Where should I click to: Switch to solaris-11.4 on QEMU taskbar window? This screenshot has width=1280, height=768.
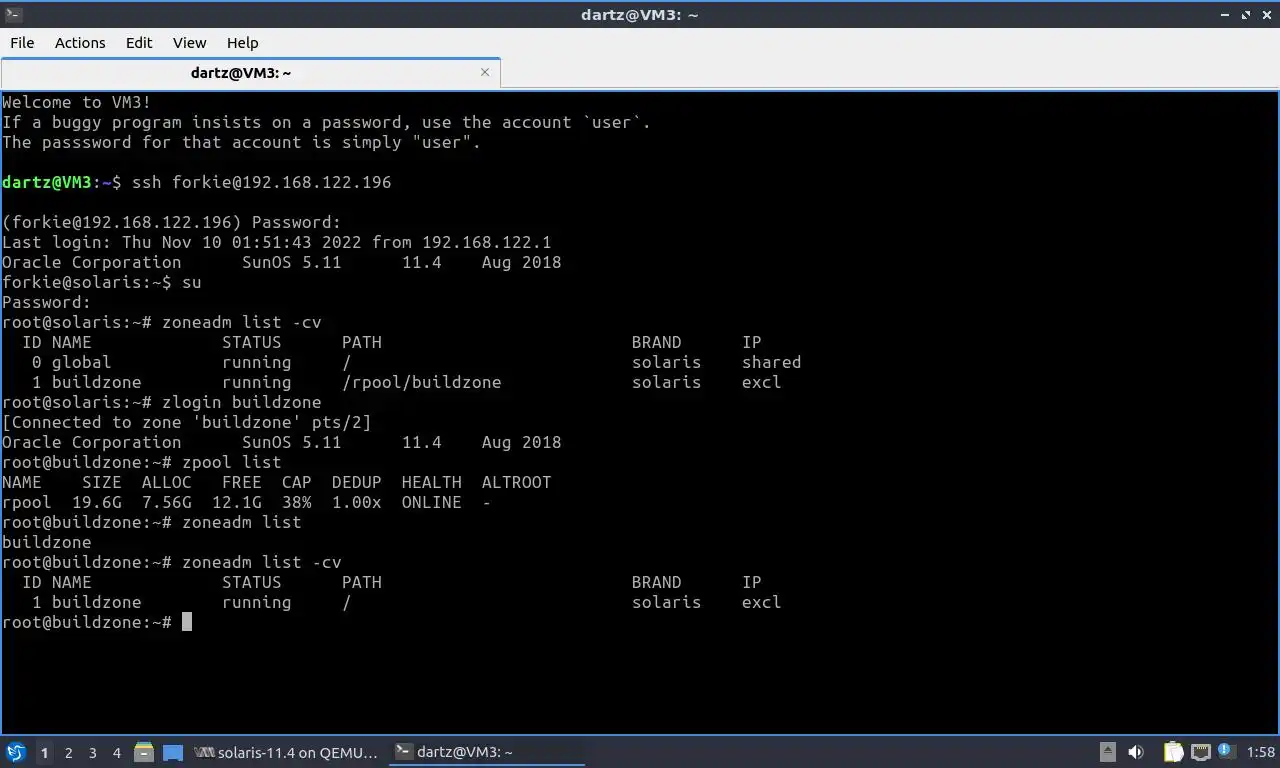(x=287, y=752)
